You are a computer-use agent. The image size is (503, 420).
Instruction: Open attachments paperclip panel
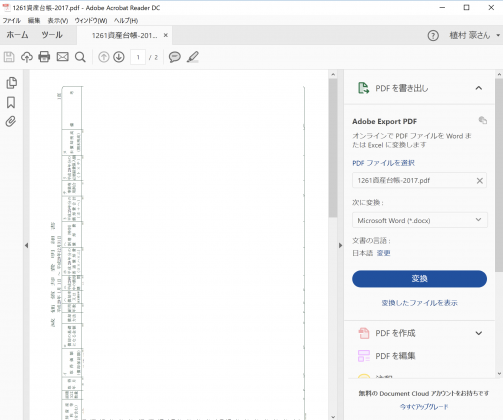(x=11, y=121)
